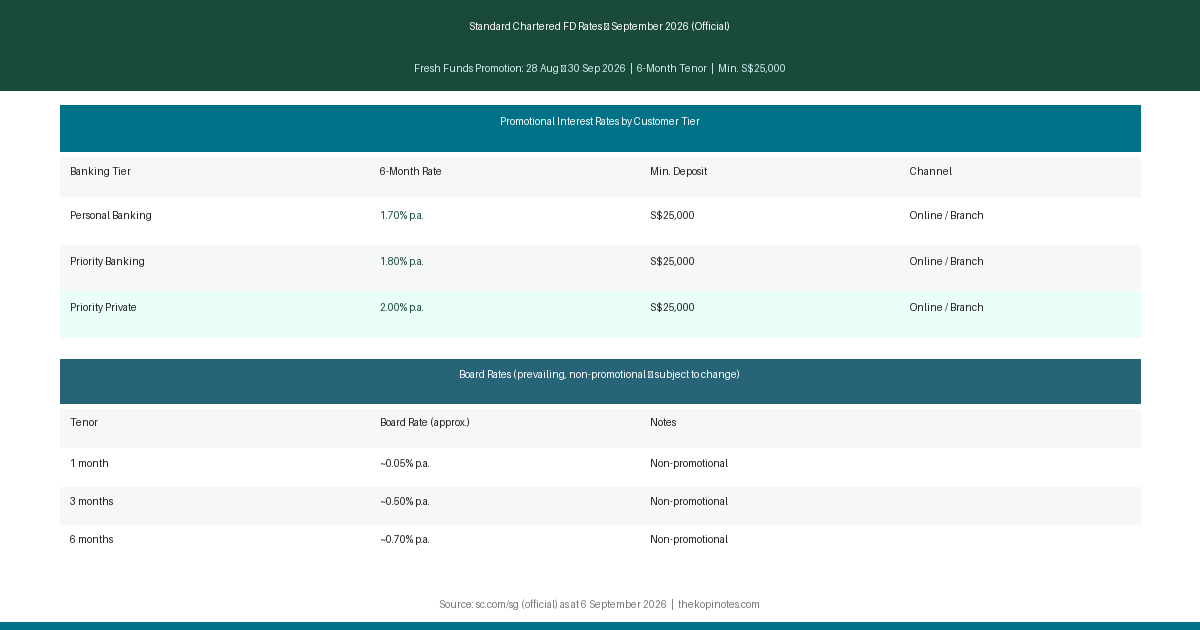The width and height of the screenshot is (1200, 630).
Task: Click the Fresh Funds Promotion subtitle line
Action: click(600, 68)
